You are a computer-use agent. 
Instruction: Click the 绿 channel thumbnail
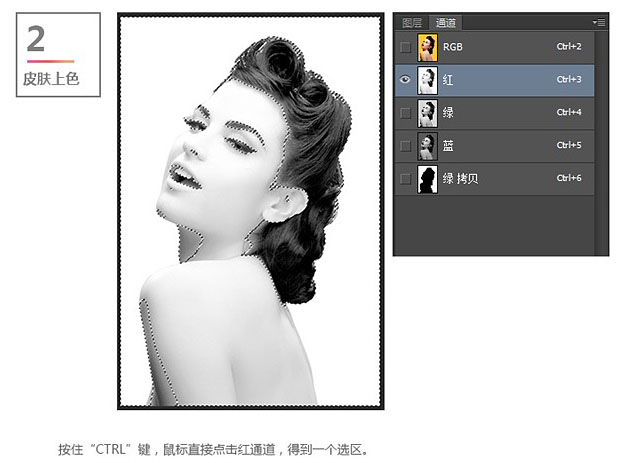tap(427, 113)
